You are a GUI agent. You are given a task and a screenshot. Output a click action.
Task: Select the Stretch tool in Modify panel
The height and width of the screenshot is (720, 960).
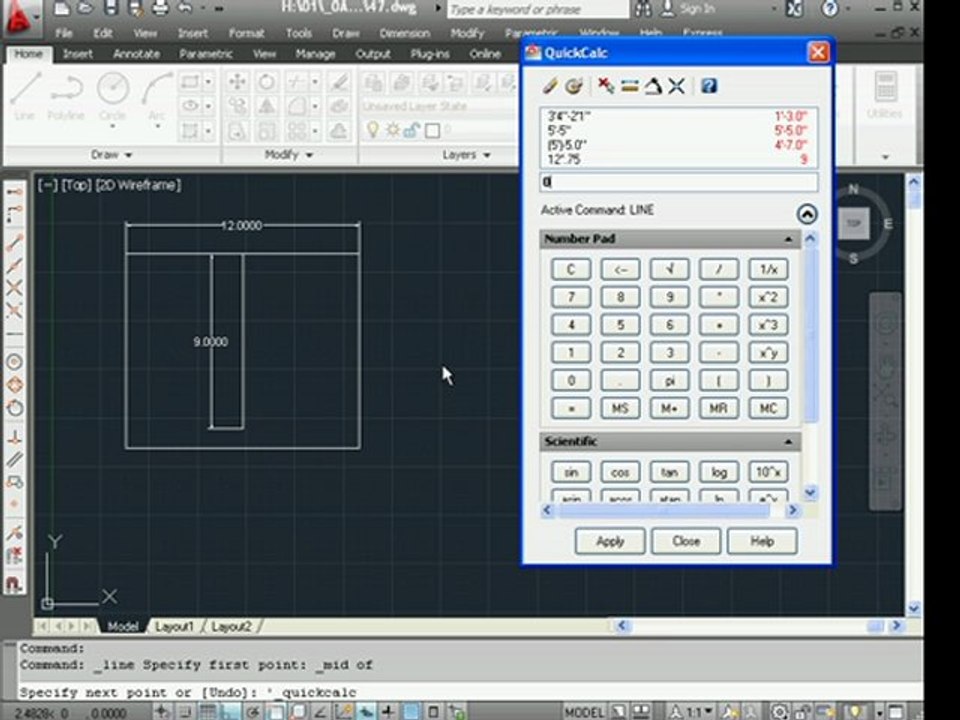237,130
